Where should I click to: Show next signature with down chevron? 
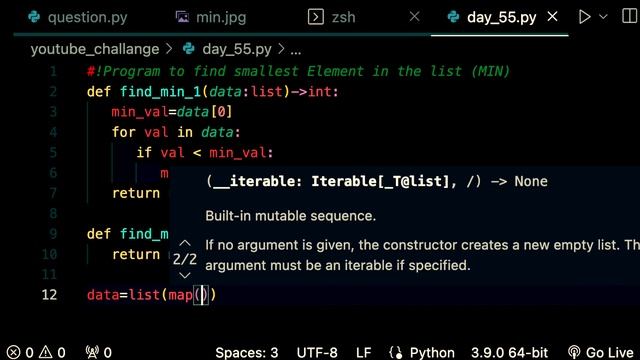(185, 276)
